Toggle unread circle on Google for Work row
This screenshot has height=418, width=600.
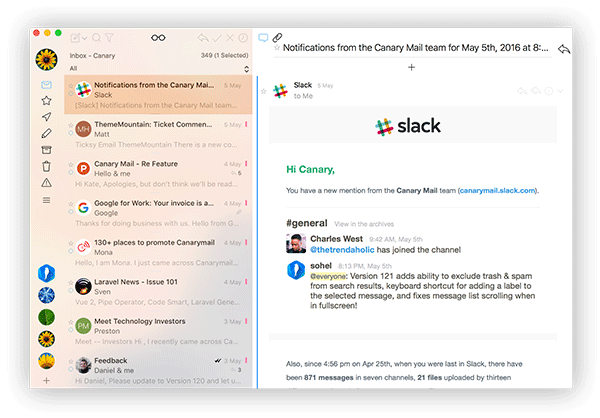71,211
